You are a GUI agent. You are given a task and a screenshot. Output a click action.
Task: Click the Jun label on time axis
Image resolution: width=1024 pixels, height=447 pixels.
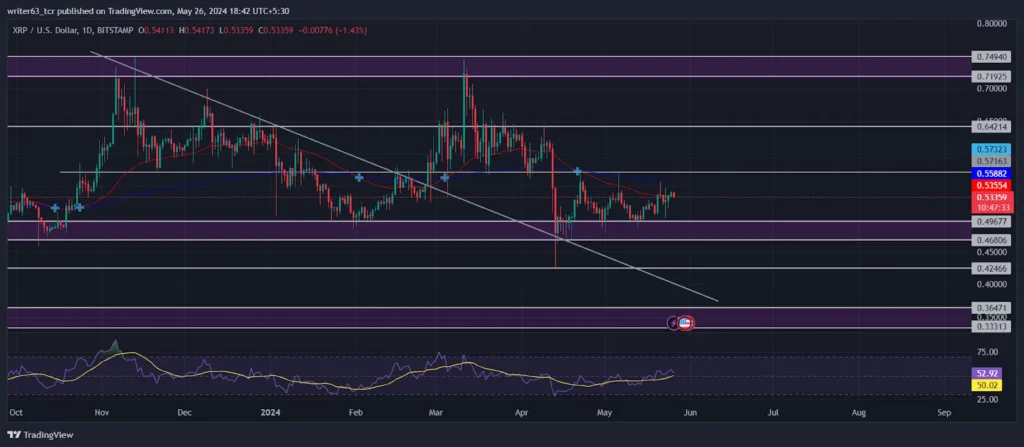pyautogui.click(x=690, y=413)
